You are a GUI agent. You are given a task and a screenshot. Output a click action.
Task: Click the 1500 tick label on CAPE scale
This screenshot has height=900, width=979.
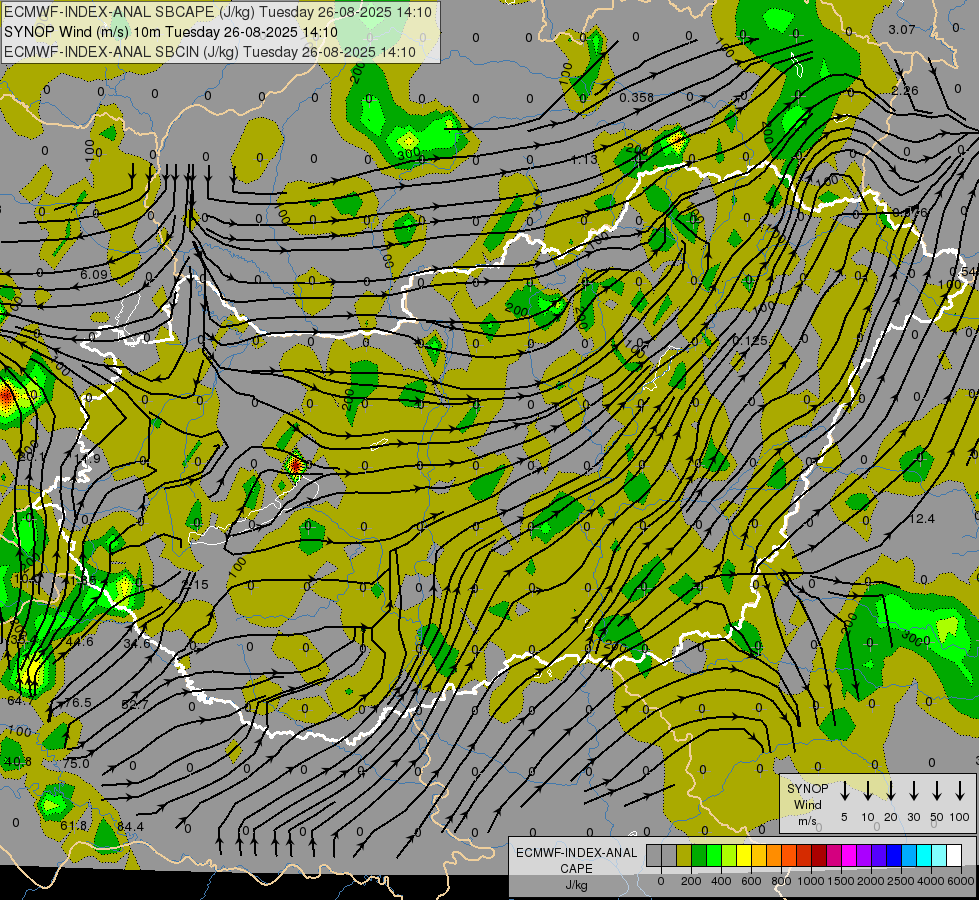(x=840, y=881)
